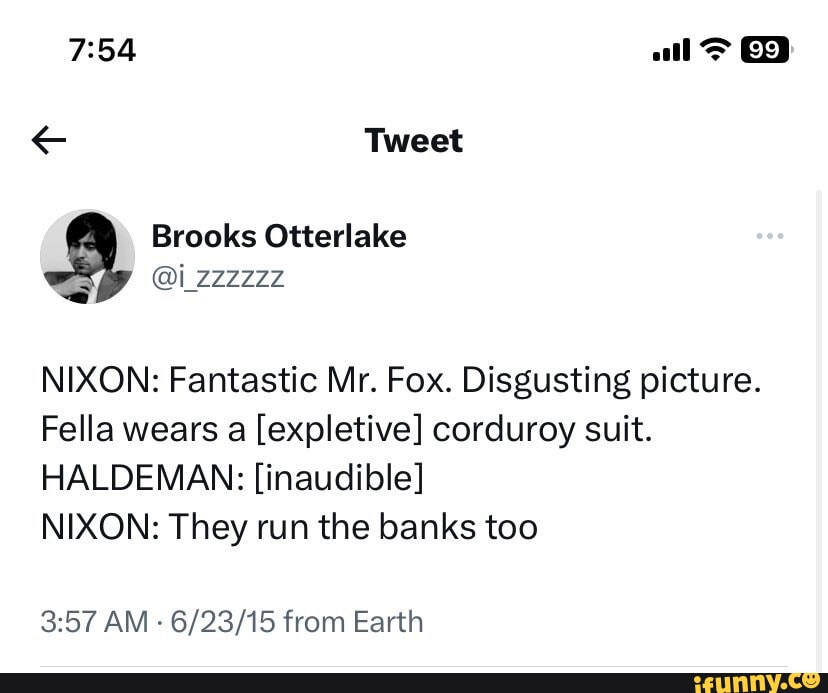Click the Brooks Otterlake display name
828x693 pixels.
click(x=279, y=236)
